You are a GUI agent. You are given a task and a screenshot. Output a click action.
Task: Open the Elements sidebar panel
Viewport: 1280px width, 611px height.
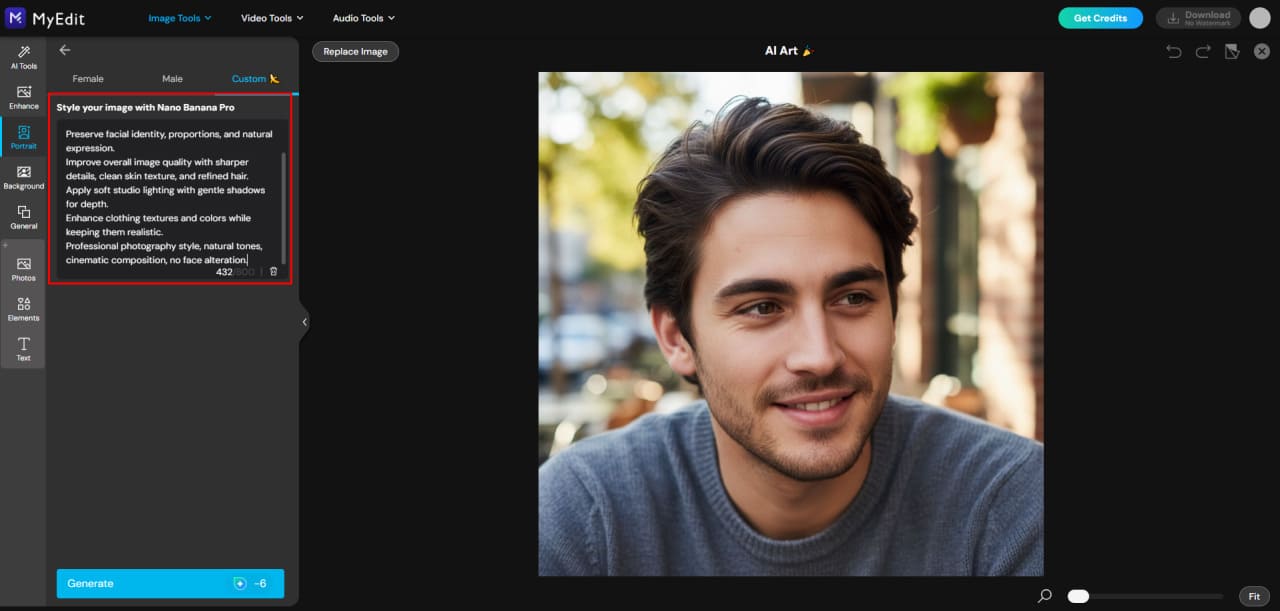(x=23, y=309)
